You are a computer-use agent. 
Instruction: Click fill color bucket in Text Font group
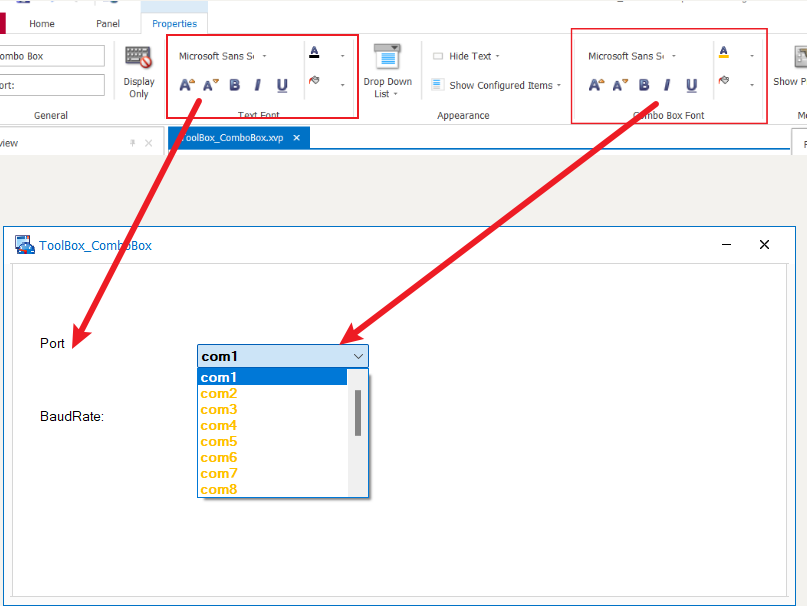[314, 80]
